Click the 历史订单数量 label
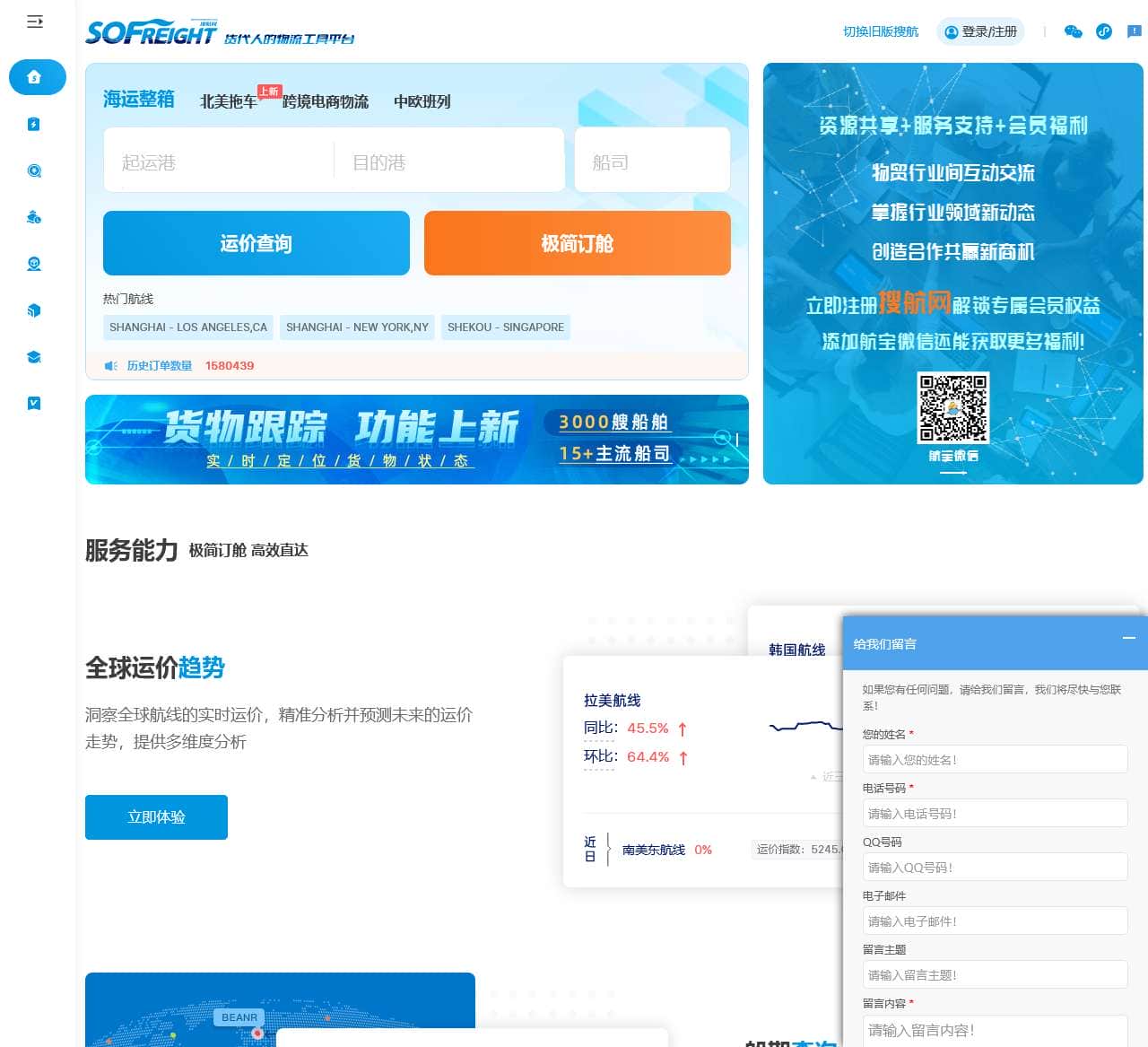Image resolution: width=1148 pixels, height=1047 pixels. pyautogui.click(x=160, y=366)
